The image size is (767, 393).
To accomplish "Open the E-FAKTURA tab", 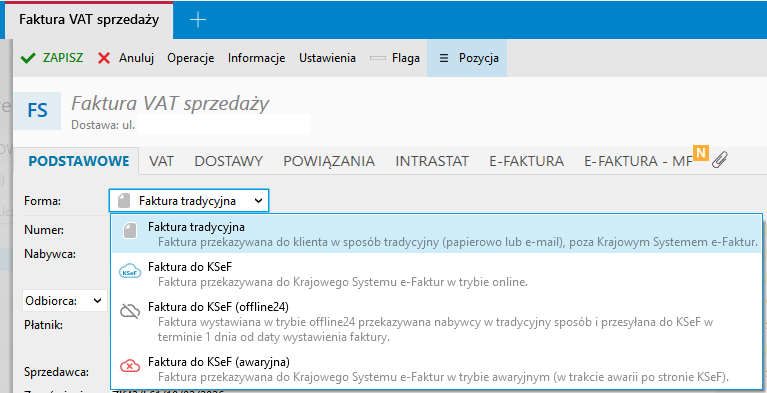I will point(526,161).
